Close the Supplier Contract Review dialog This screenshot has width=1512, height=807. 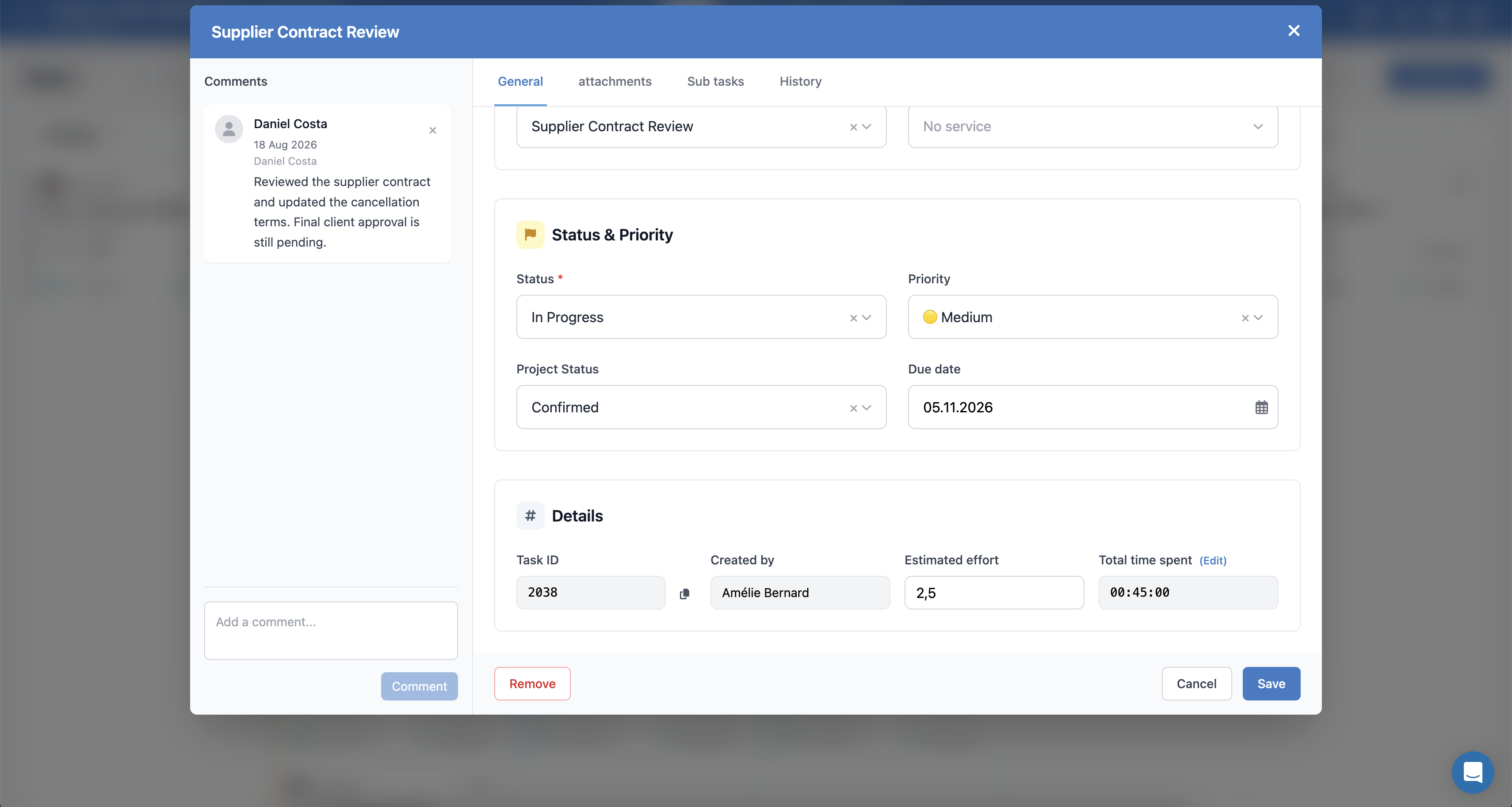1294,31
